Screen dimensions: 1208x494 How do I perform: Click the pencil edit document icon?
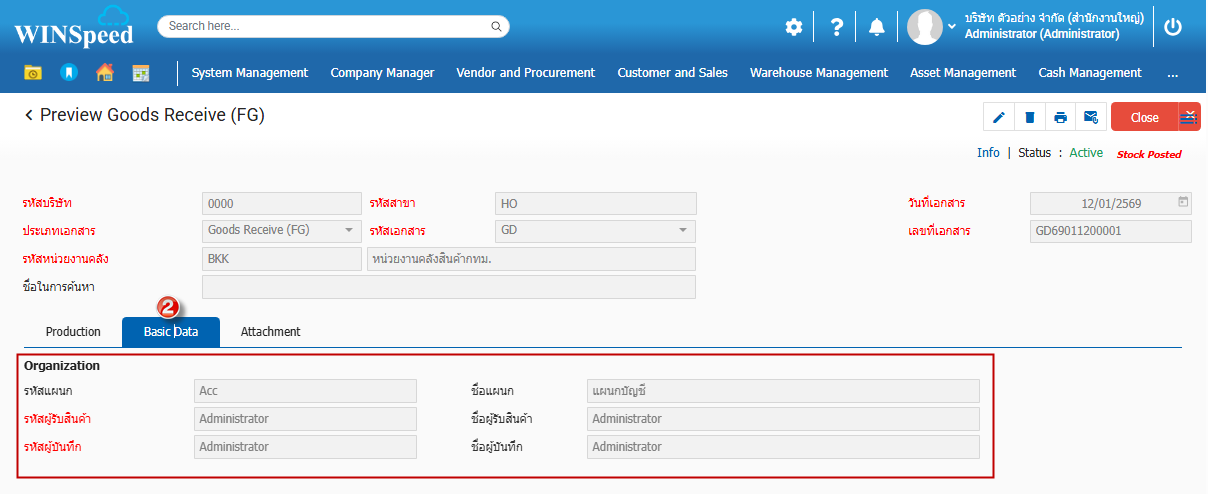click(x=998, y=118)
